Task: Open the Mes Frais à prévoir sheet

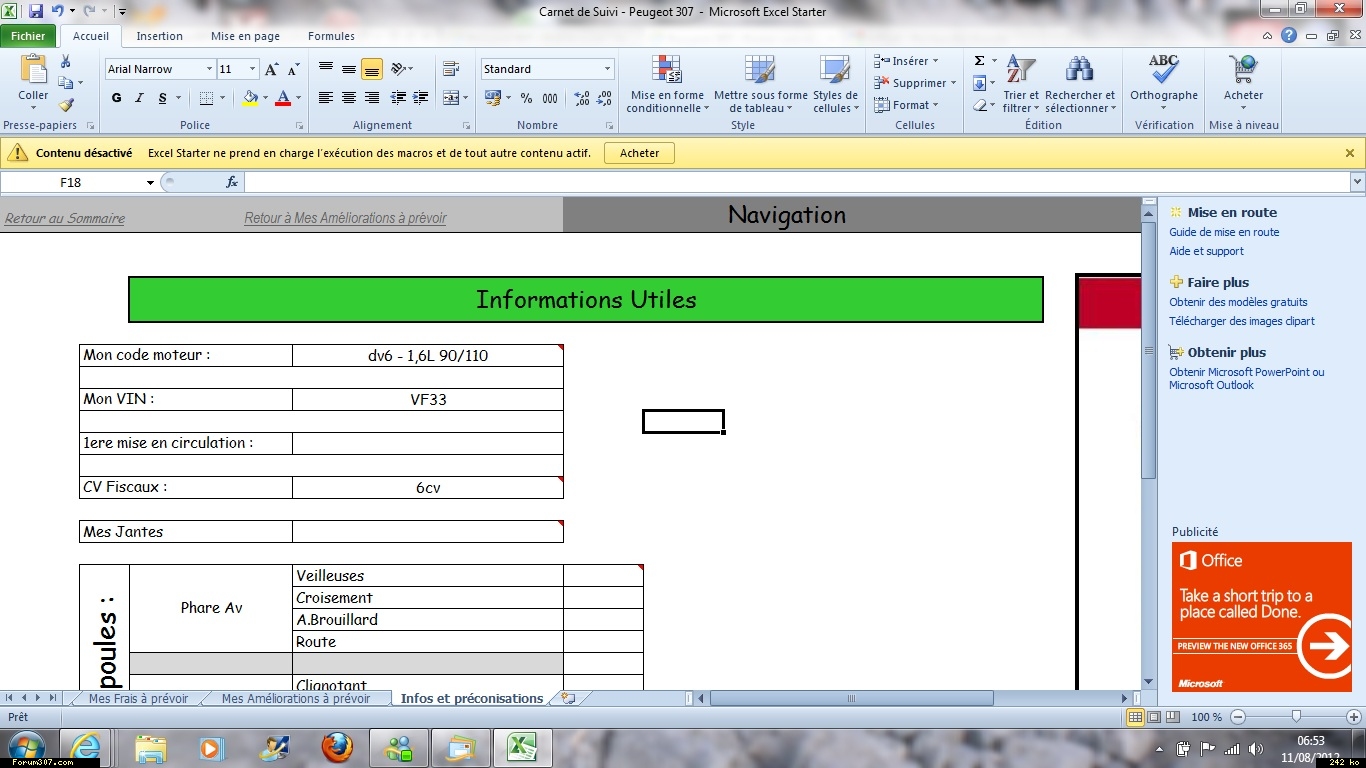Action: [138, 699]
